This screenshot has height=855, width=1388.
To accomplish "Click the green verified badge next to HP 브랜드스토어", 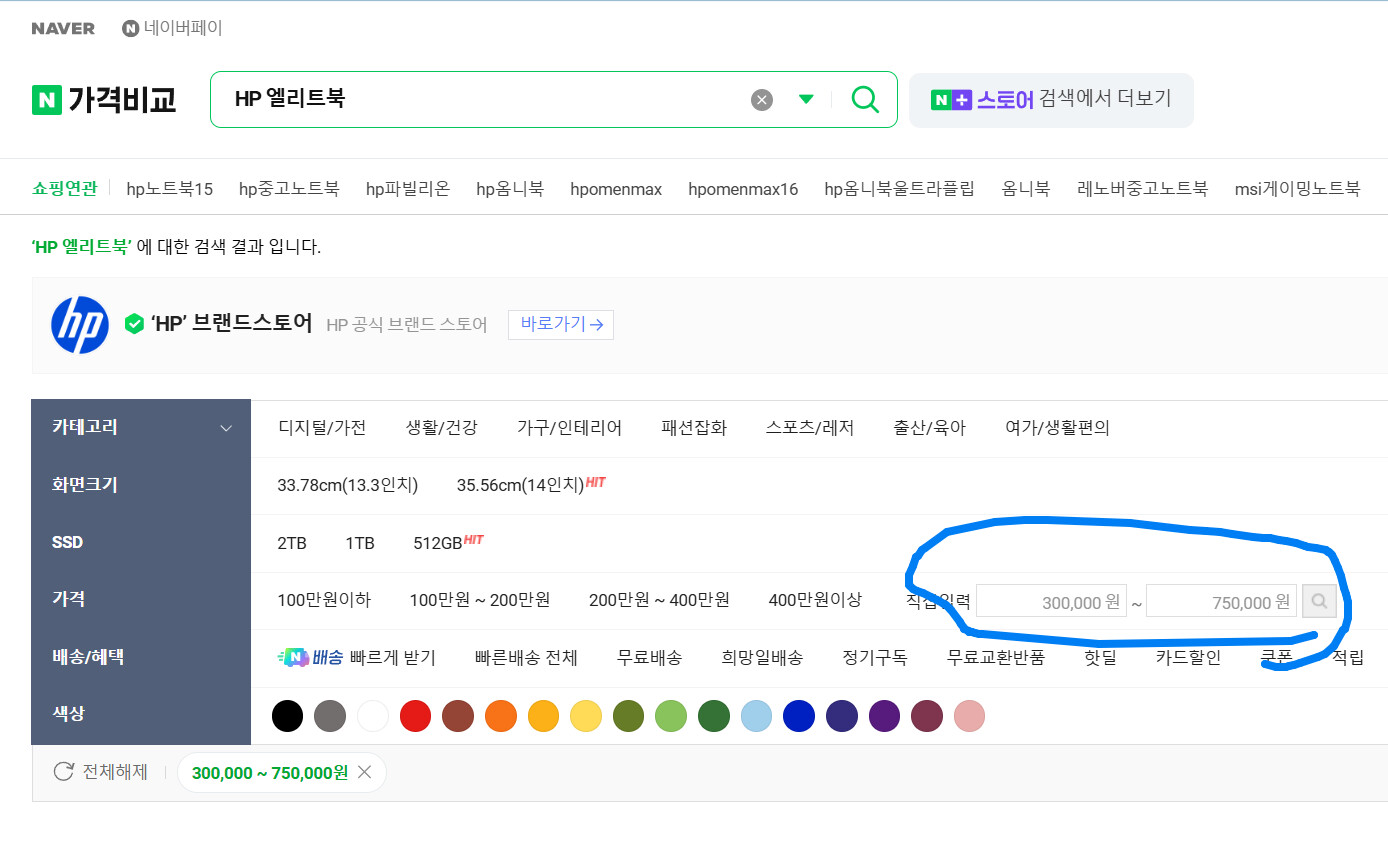I will coord(136,324).
